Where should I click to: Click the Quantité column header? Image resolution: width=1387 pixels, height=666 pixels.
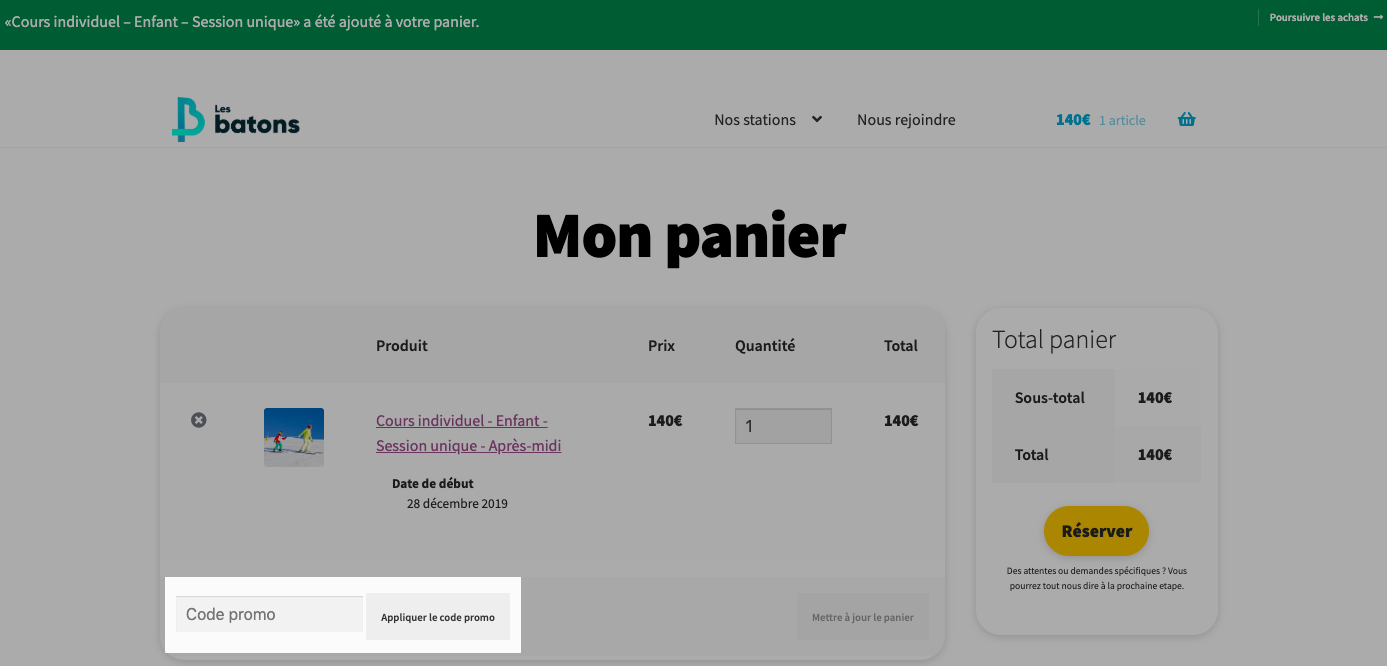(765, 346)
